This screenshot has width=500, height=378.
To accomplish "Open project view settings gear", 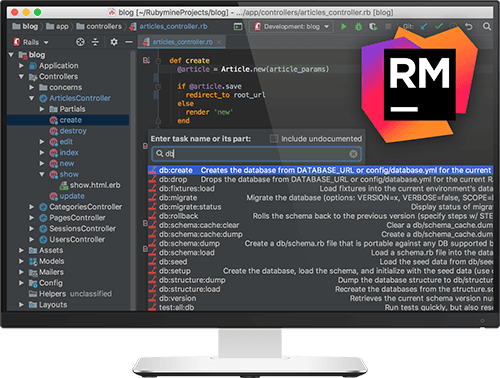I will (114, 42).
